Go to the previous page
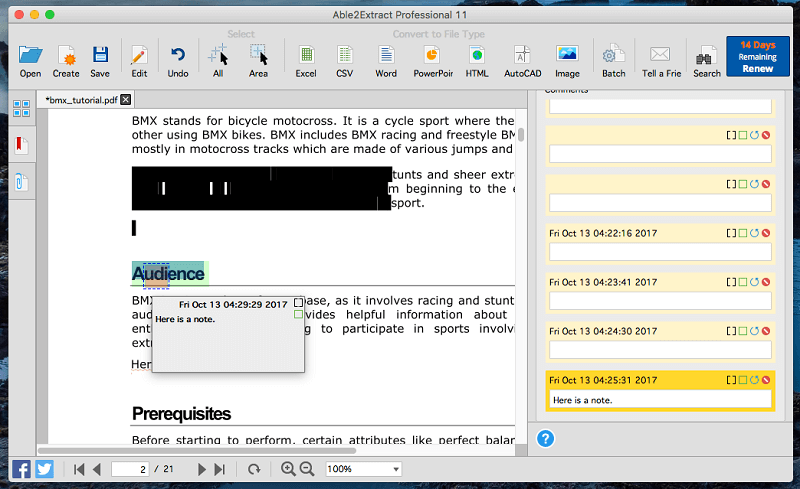 click(x=97, y=469)
